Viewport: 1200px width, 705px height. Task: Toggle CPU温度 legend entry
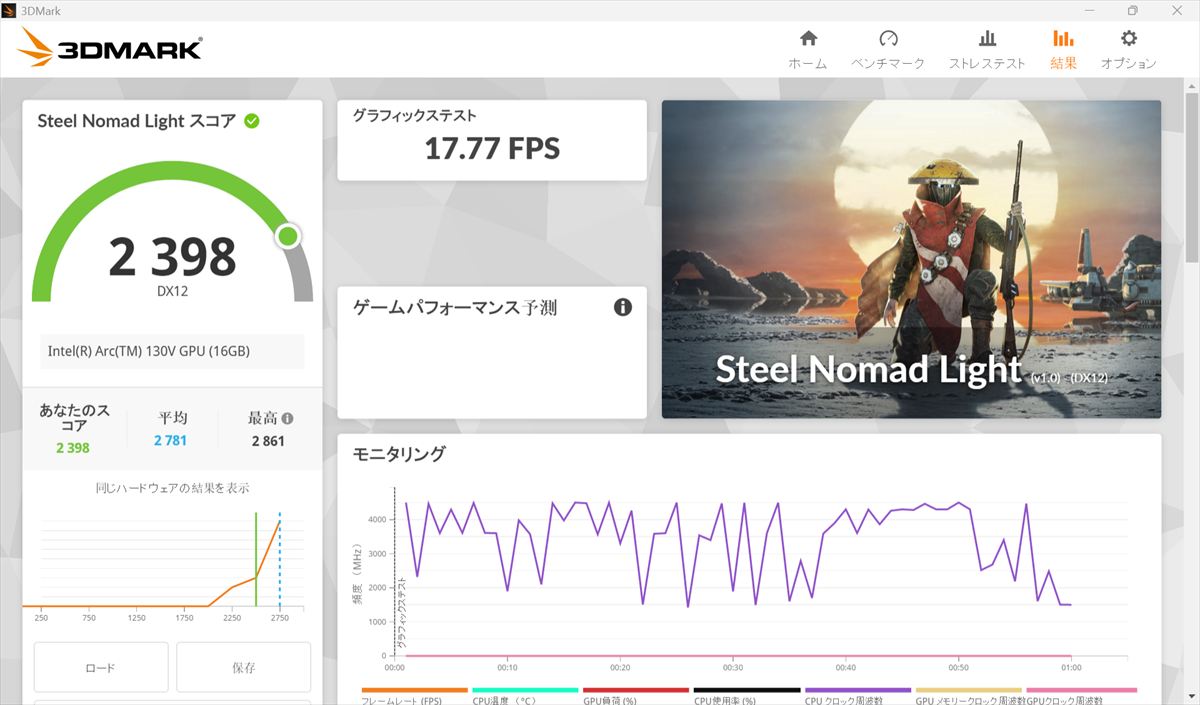525,696
